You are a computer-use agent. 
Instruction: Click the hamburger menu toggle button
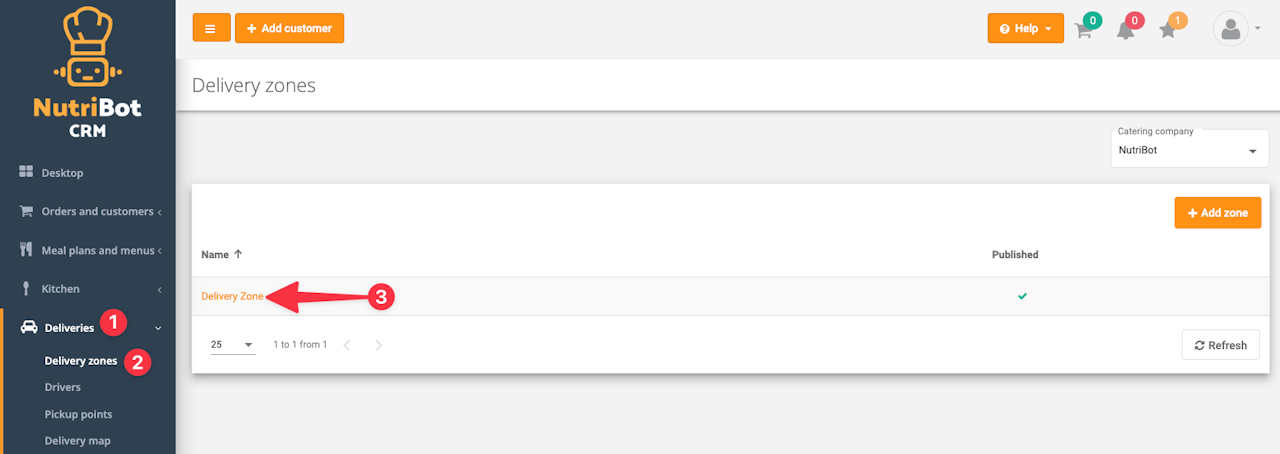click(211, 28)
